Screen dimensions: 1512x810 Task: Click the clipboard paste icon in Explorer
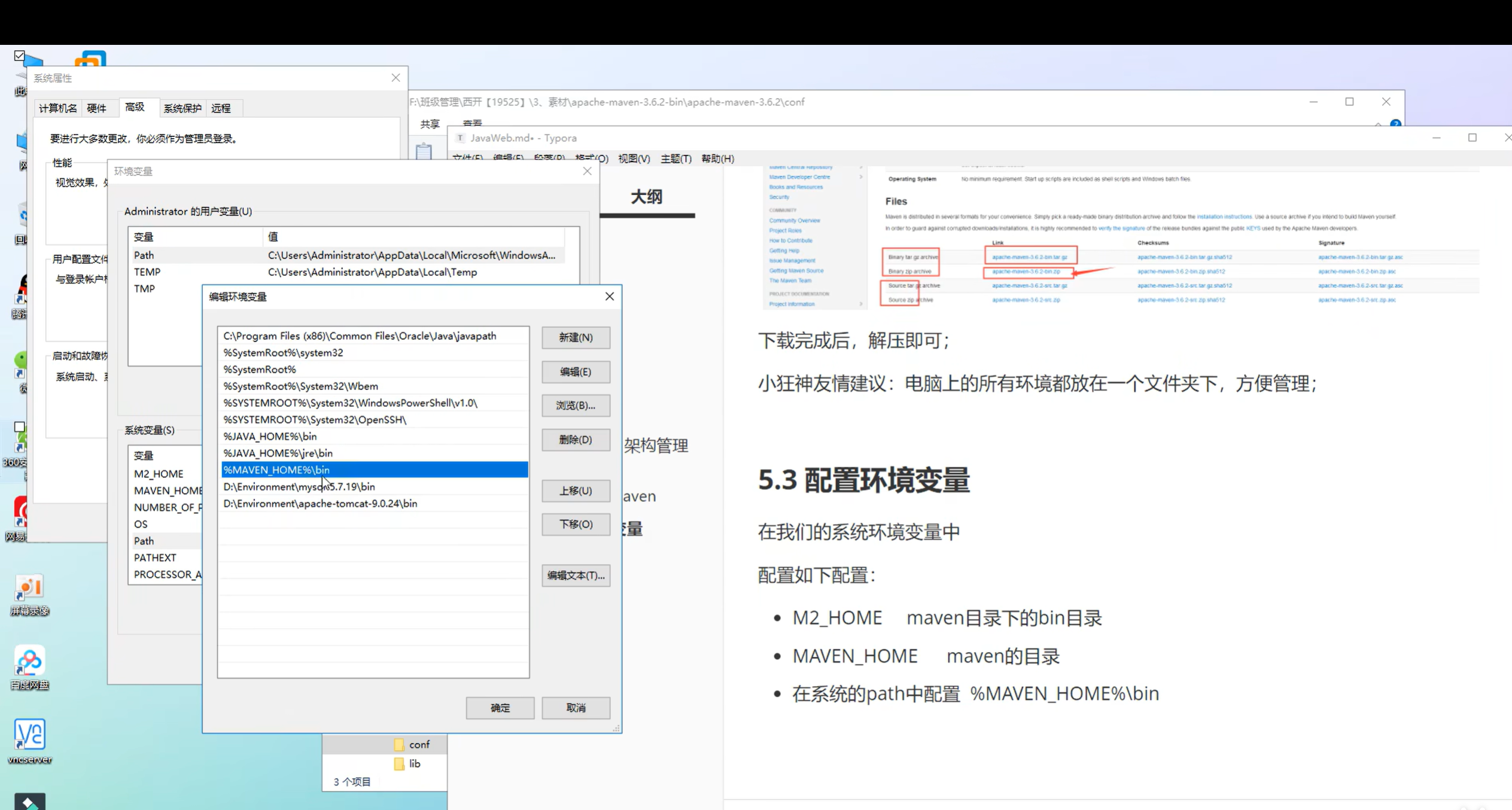(424, 151)
